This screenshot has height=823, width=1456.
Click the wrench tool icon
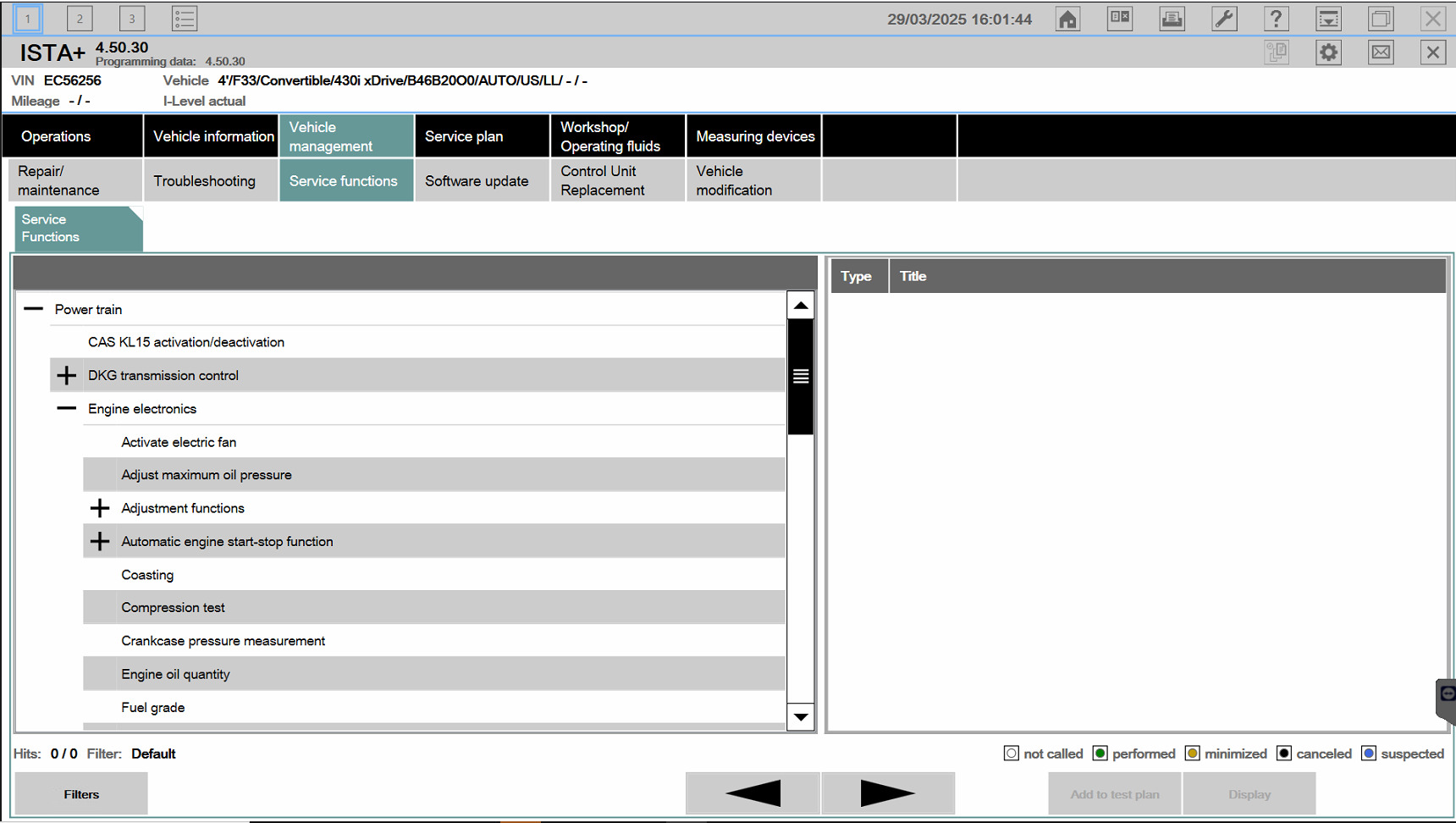[x=1224, y=19]
